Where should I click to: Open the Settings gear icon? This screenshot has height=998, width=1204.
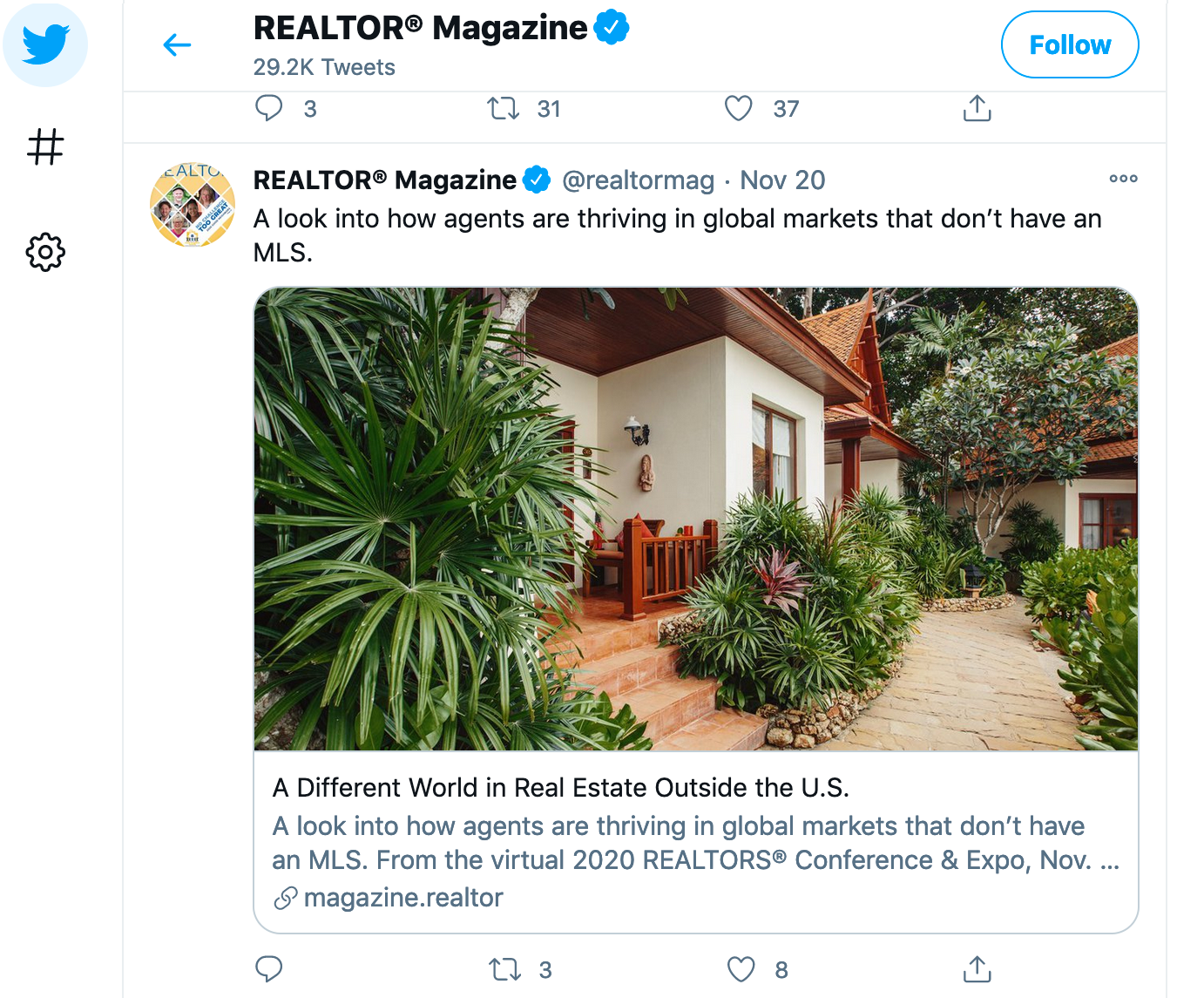(45, 252)
